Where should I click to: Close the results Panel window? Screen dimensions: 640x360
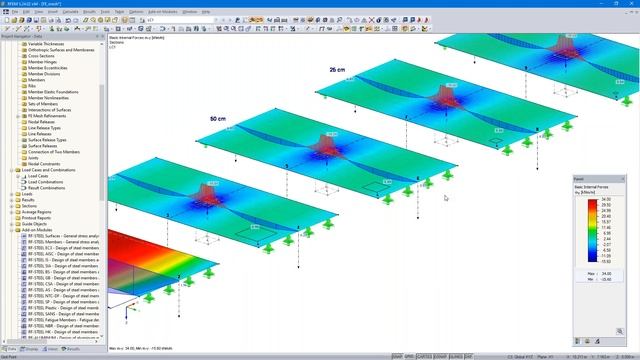click(x=623, y=179)
